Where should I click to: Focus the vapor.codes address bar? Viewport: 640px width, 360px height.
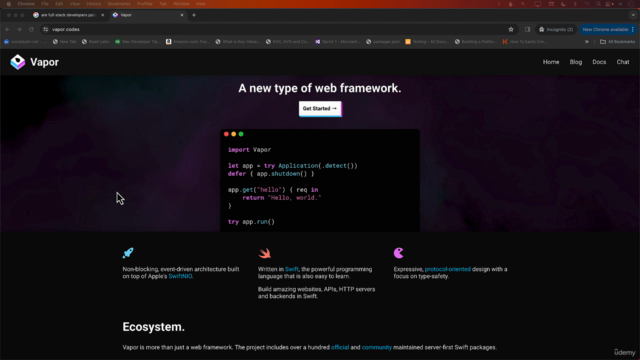click(x=278, y=29)
